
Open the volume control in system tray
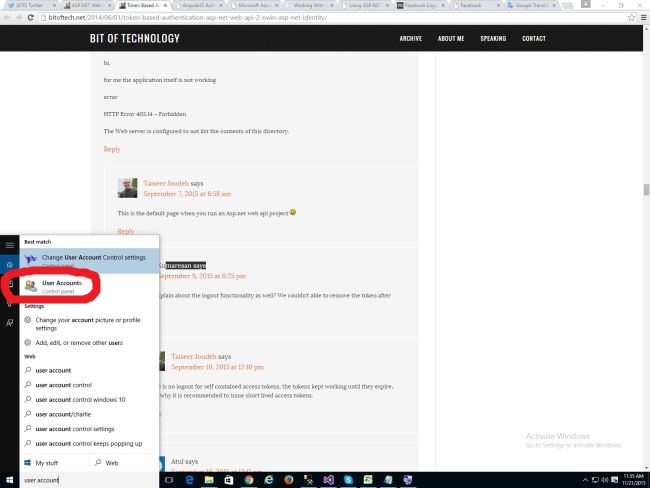605,480
